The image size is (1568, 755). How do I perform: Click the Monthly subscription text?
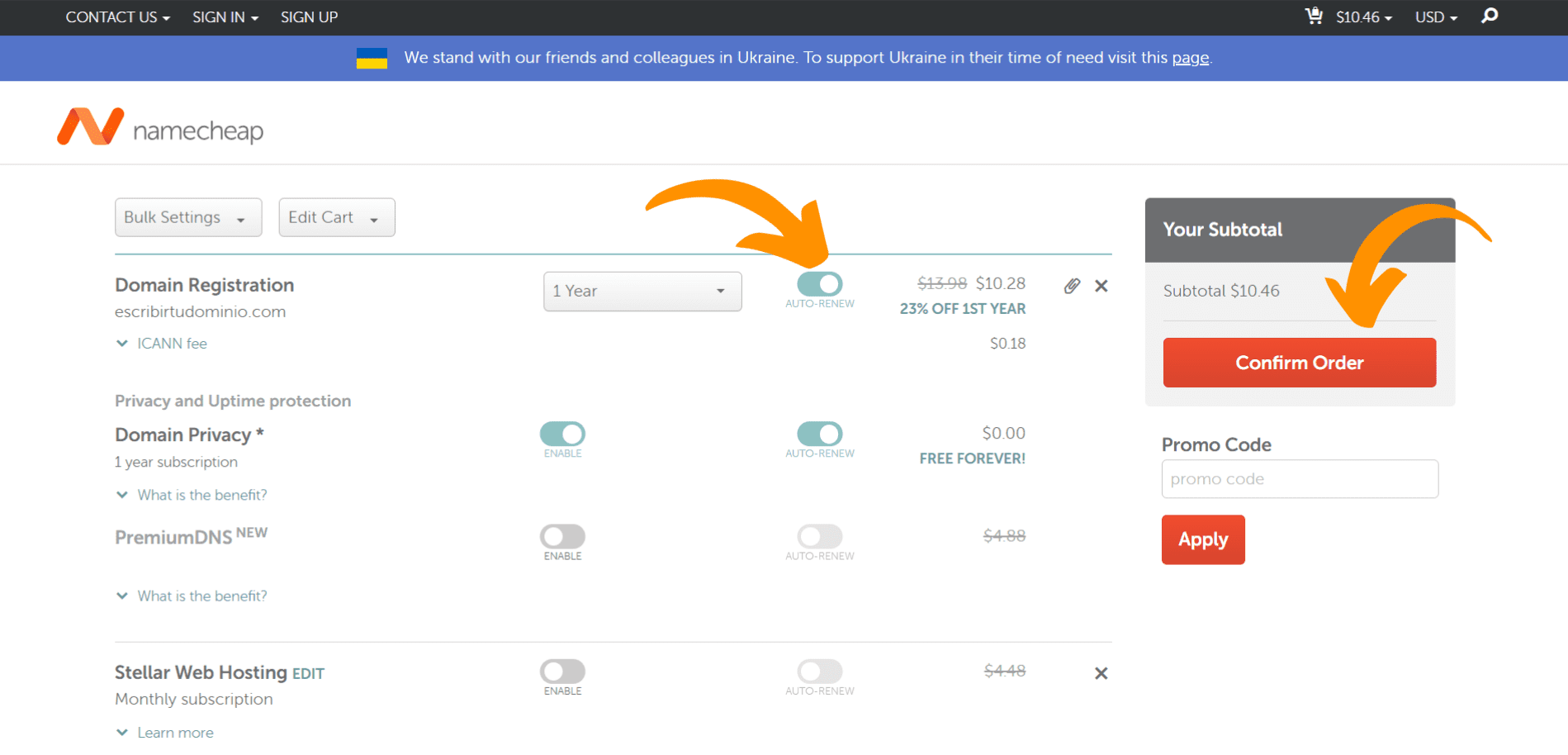pyautogui.click(x=194, y=700)
